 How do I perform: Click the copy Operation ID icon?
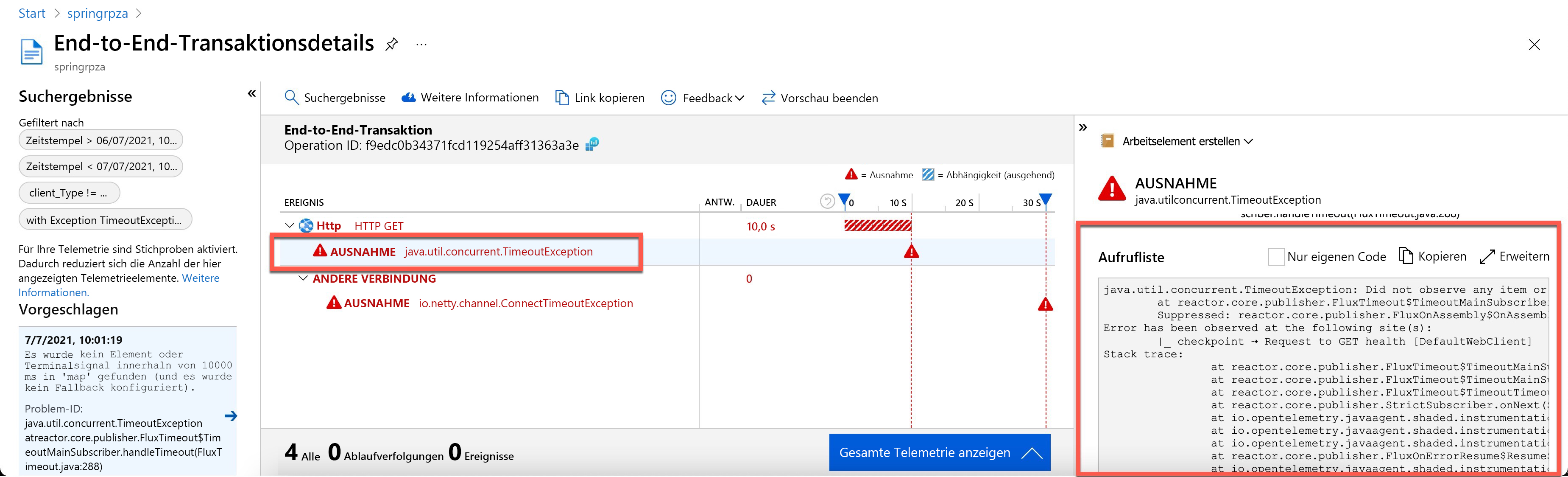[x=591, y=144]
